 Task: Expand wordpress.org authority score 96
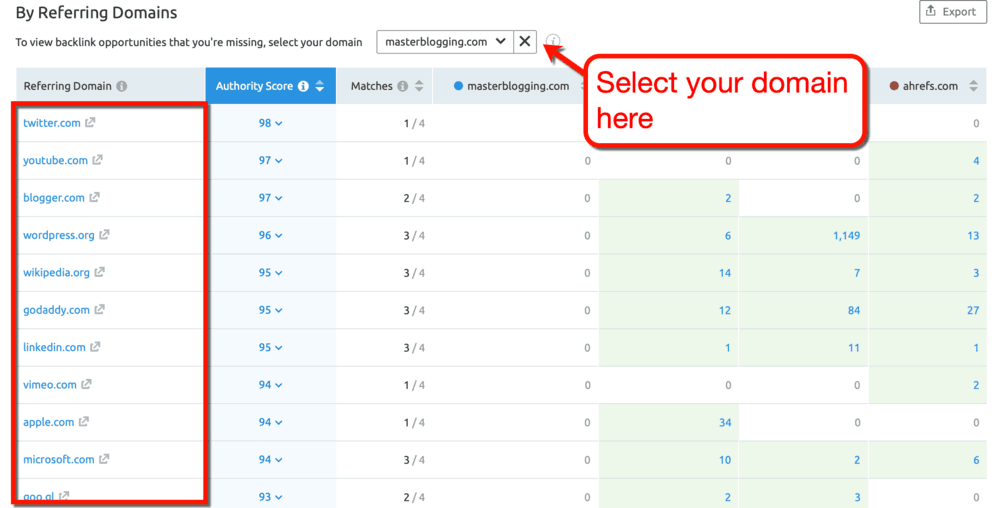click(x=270, y=235)
